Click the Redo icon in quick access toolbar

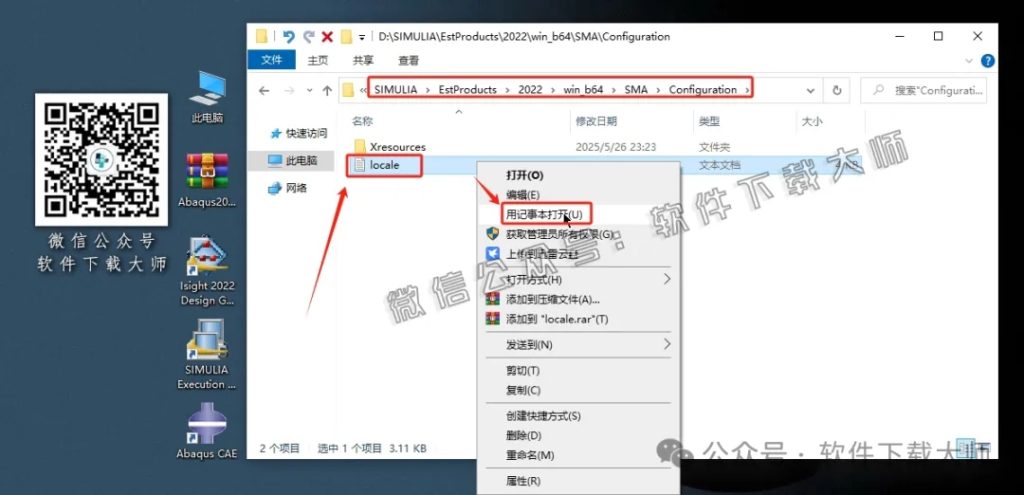click(308, 37)
